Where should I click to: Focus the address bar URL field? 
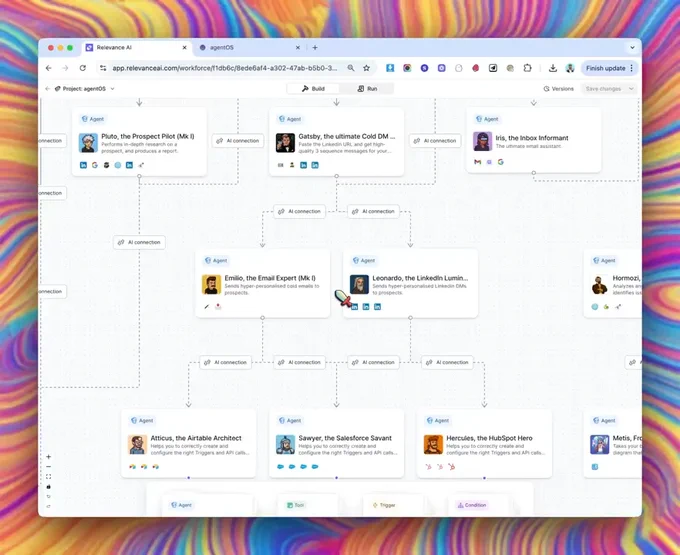pyautogui.click(x=225, y=68)
